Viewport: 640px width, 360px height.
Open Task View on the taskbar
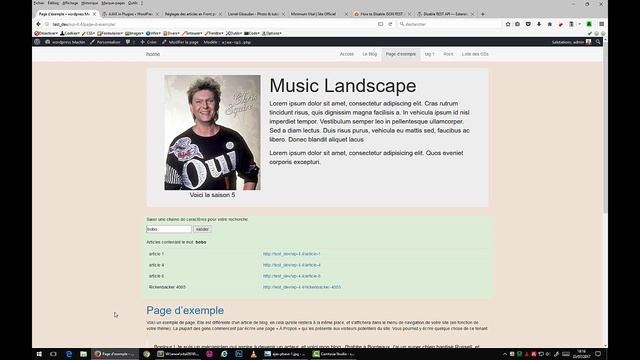[53, 354]
